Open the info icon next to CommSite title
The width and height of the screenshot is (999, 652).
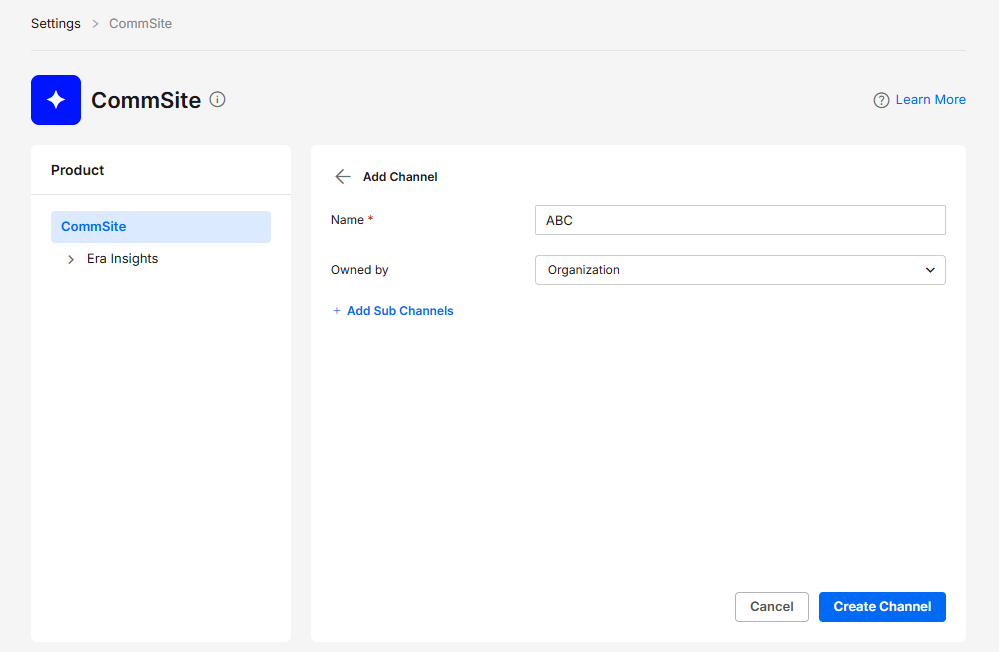217,99
